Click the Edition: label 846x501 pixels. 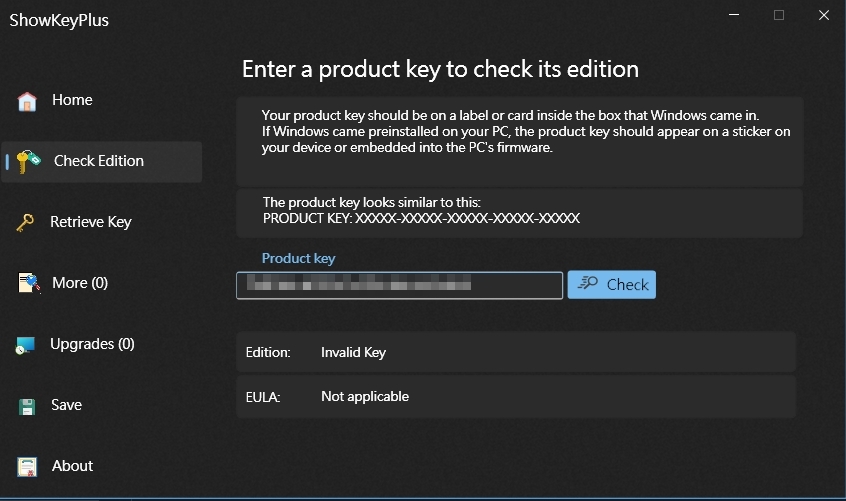[x=268, y=352]
